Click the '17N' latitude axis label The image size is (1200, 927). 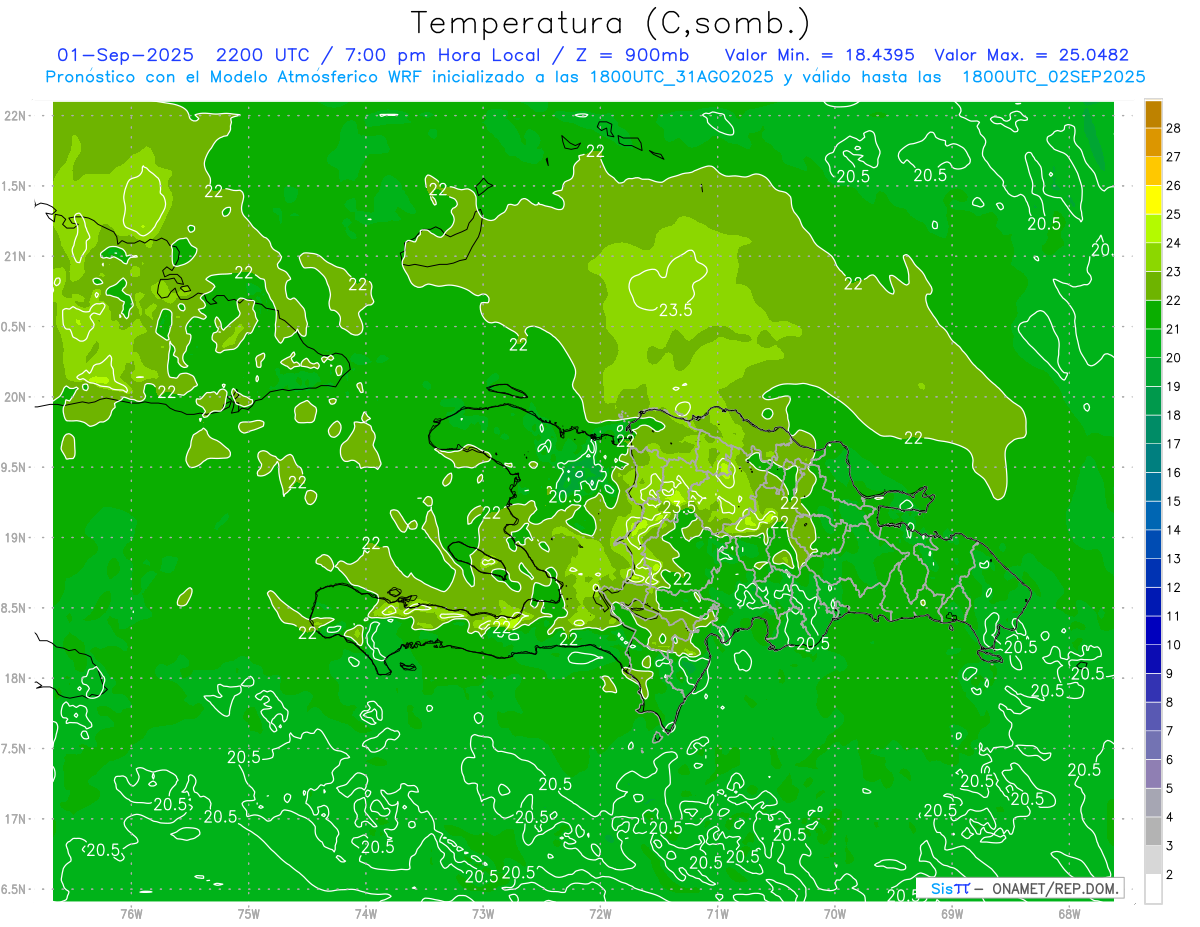tap(16, 819)
